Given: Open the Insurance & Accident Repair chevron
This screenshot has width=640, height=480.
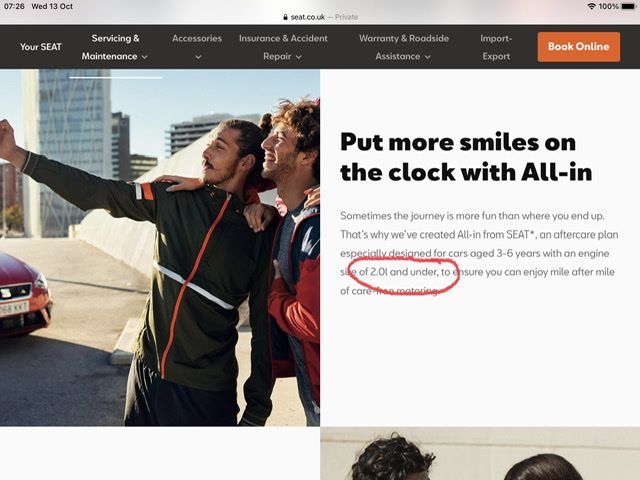Looking at the screenshot, I should [x=298, y=57].
